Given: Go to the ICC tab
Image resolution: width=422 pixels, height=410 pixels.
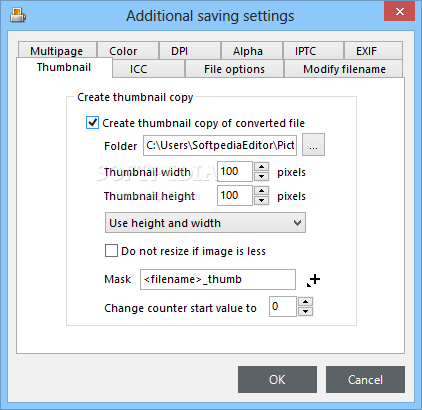Looking at the screenshot, I should coord(149,69).
